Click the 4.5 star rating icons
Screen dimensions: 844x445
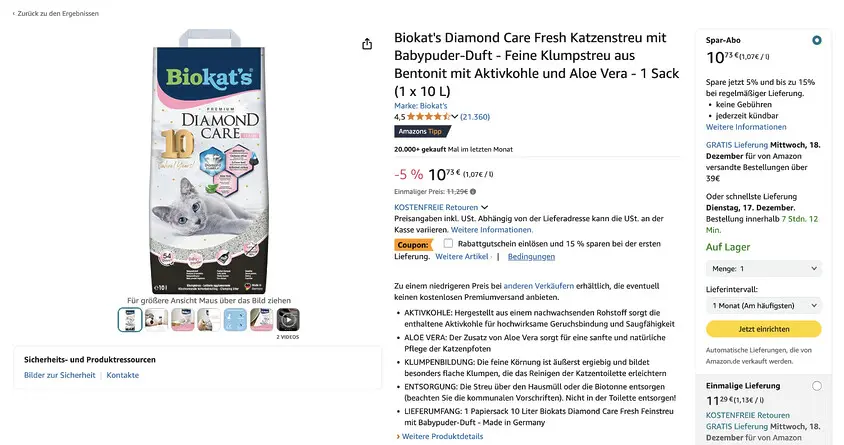[x=429, y=117]
